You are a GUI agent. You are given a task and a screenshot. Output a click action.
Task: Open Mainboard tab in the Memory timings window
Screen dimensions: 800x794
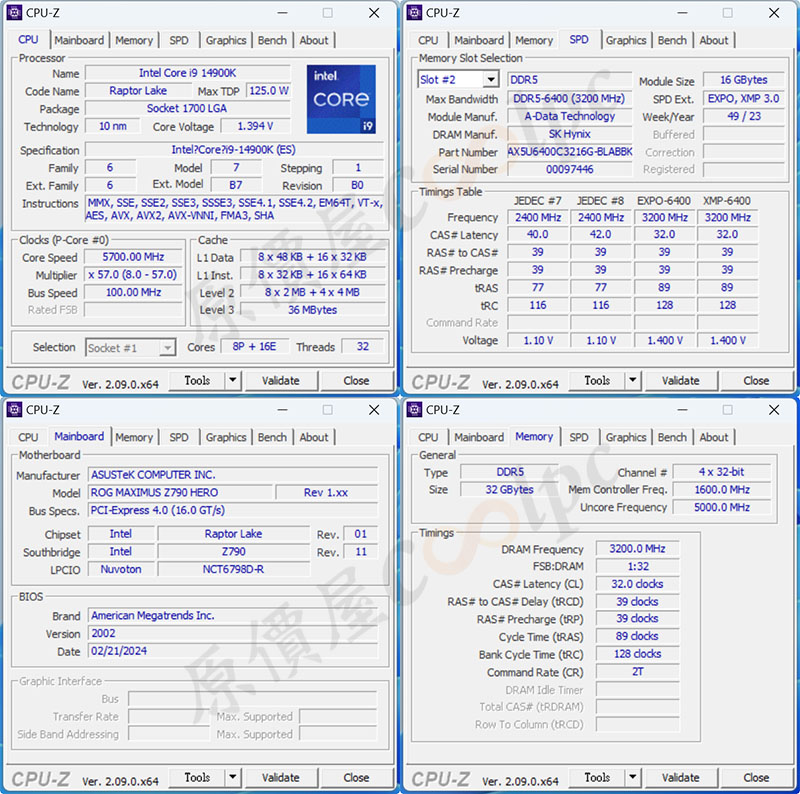click(x=479, y=437)
